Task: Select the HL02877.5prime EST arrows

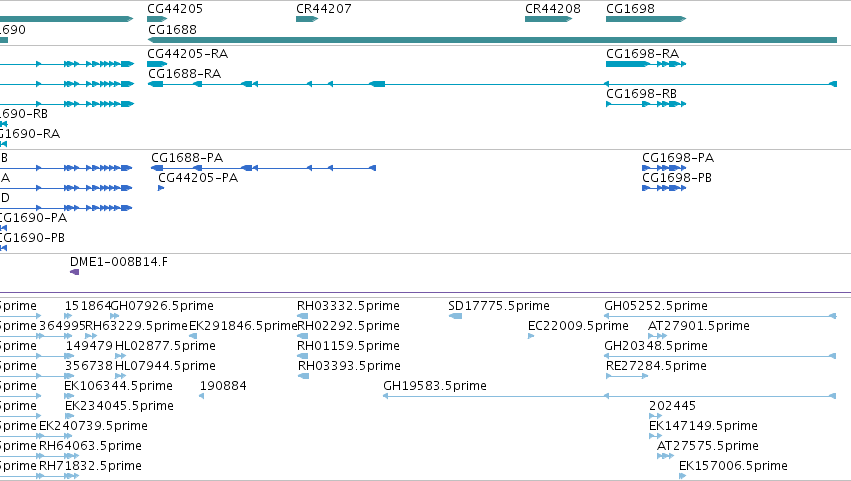Action: [x=120, y=356]
